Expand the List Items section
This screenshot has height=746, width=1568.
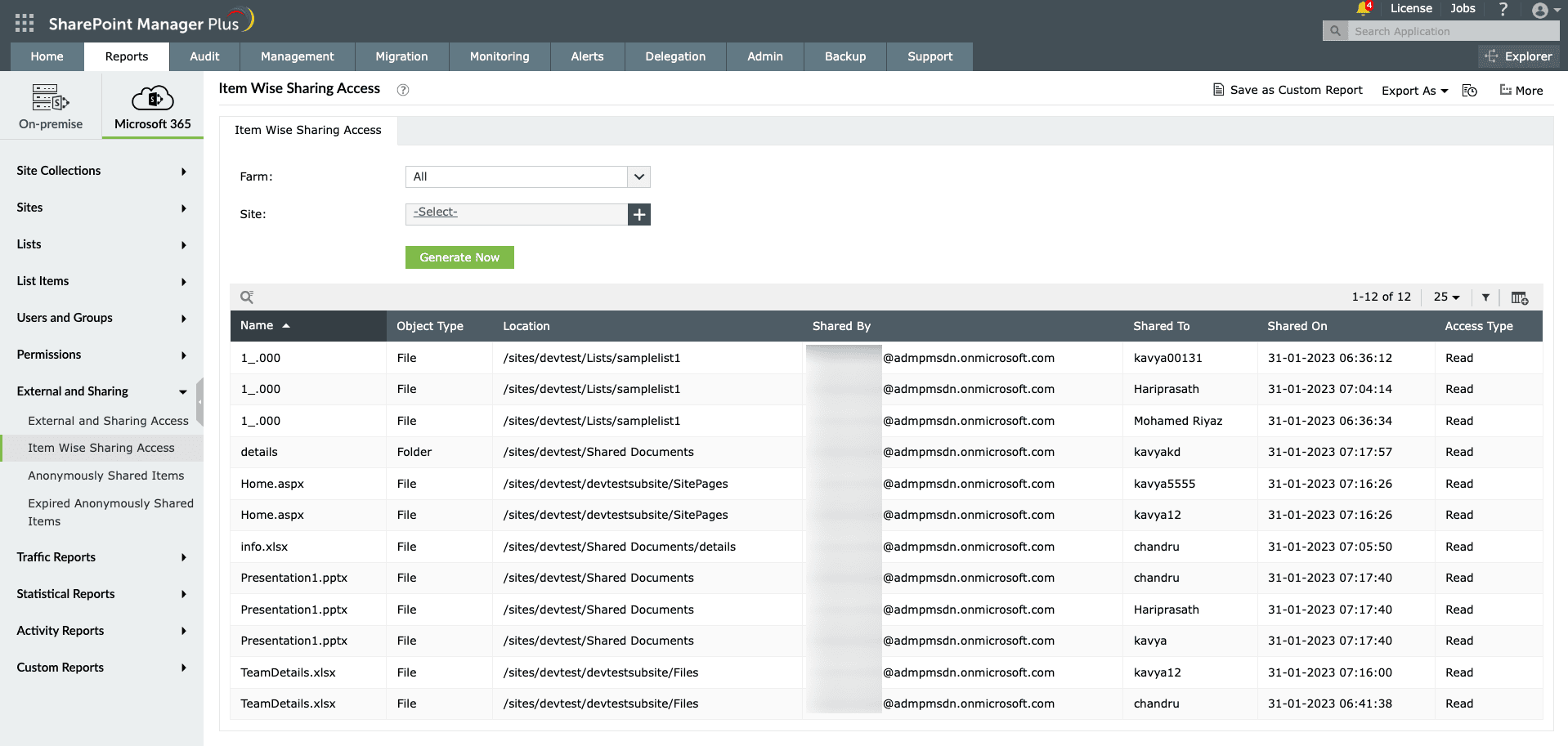101,281
